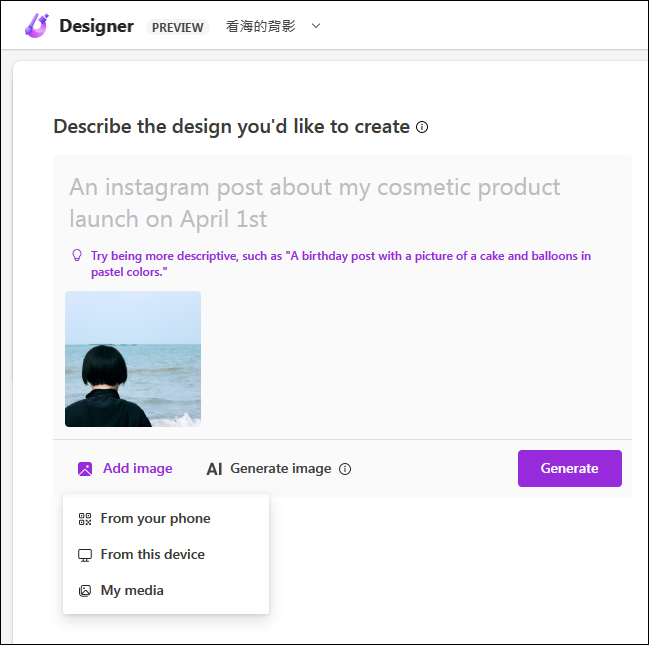Choose From this device menu item

[166, 554]
